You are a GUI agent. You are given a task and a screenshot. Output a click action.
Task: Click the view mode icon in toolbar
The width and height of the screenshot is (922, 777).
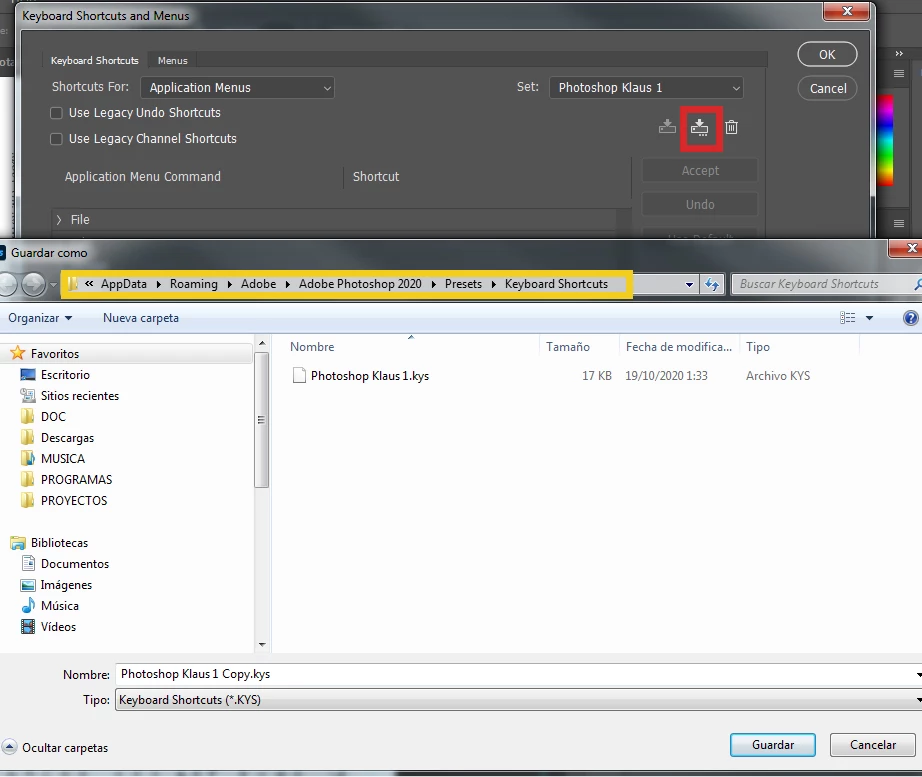point(847,318)
